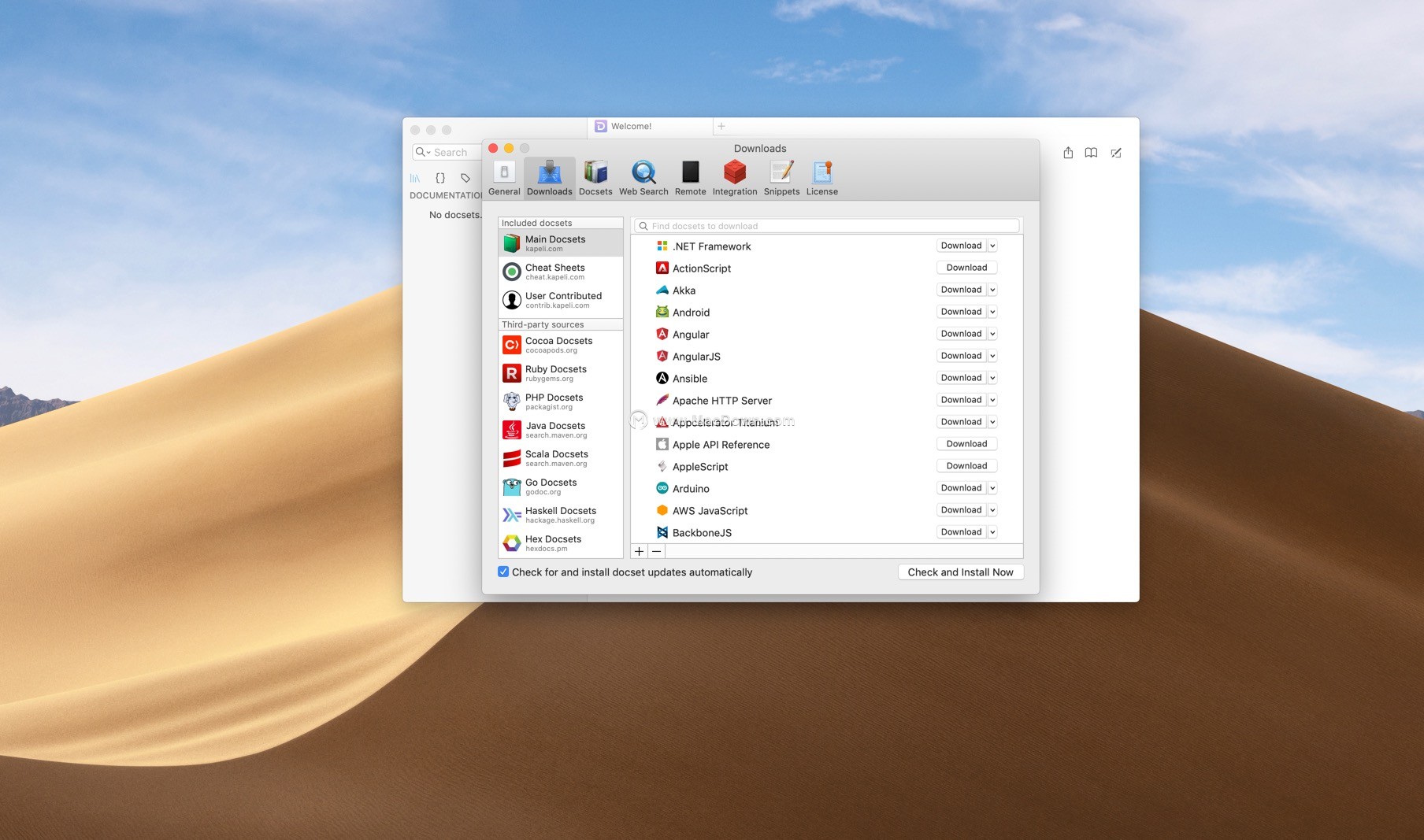Select Haskell Docsets source
The image size is (1424, 840).
[561, 515]
